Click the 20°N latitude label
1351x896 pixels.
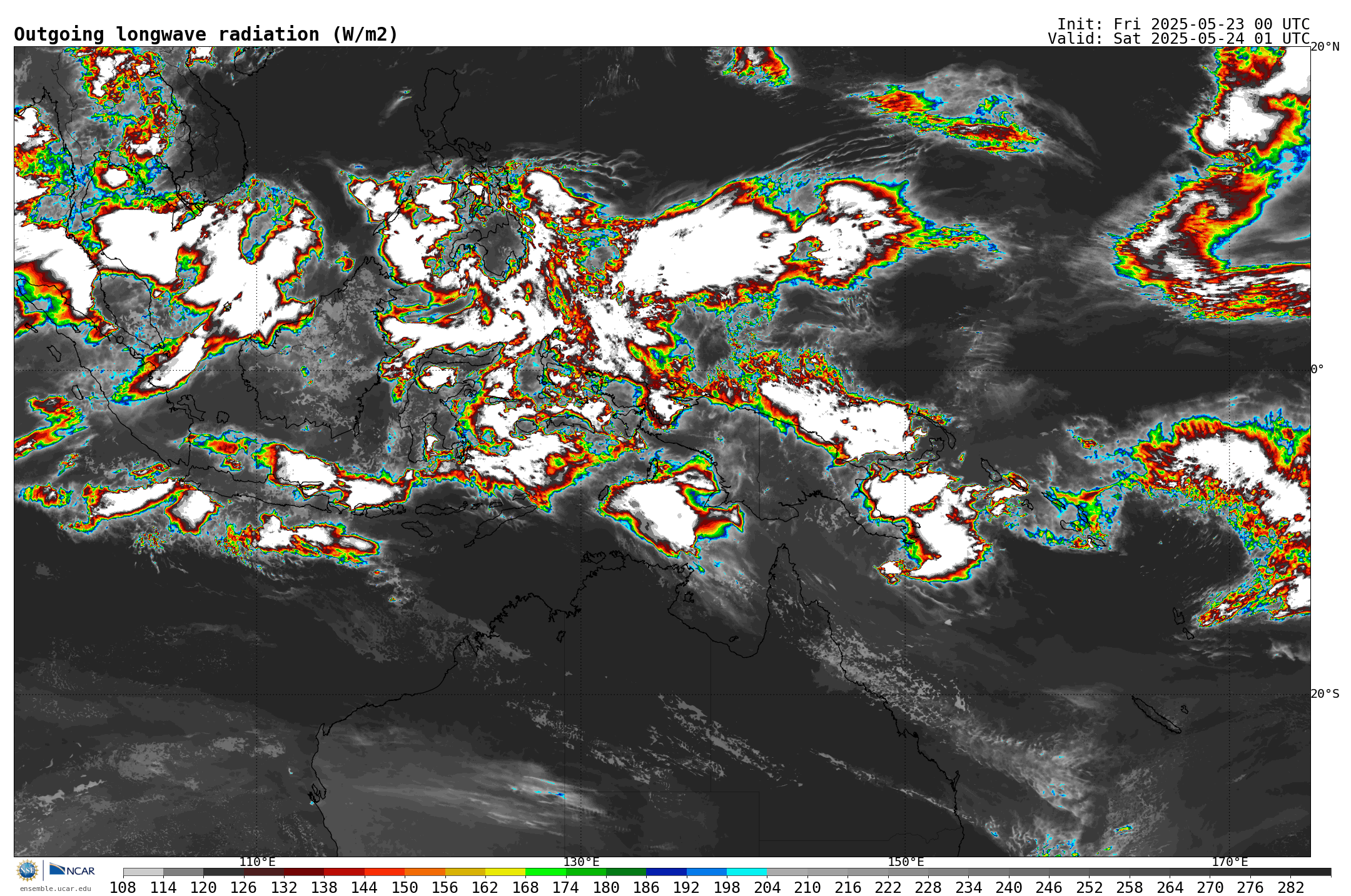[x=1325, y=47]
